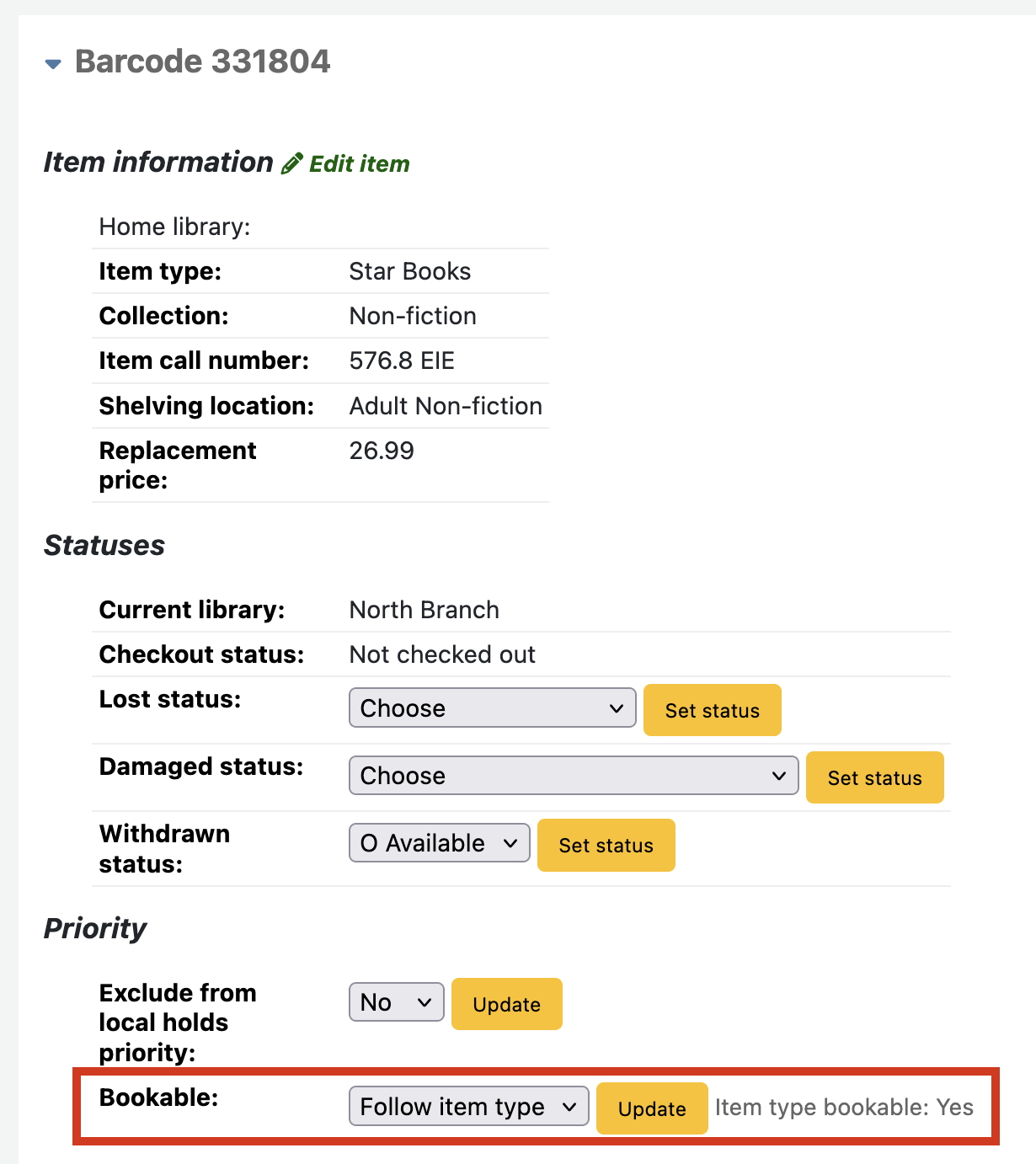Click the Item type bookable: Yes text
Viewport: 1036px width, 1164px height.
point(844,1108)
